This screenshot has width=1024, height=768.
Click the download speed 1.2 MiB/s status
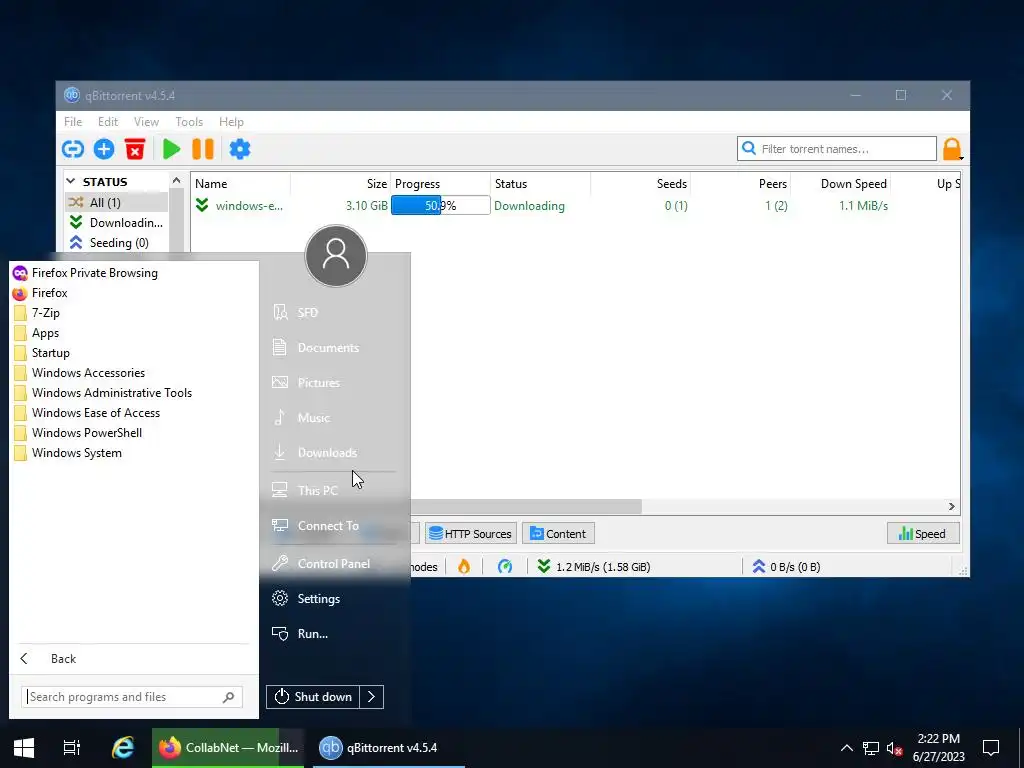[594, 566]
